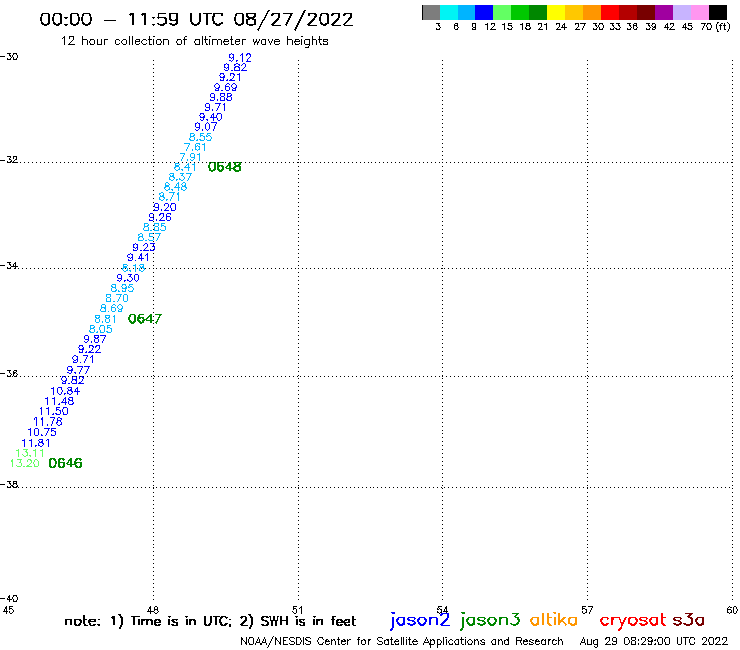Click the 9.87 wave height value
Viewport: 740px width, 650px height.
(x=95, y=339)
